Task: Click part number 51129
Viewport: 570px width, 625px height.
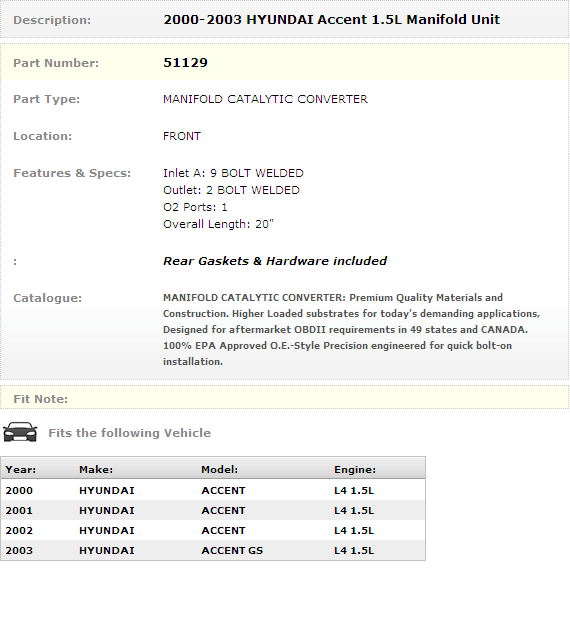Action: pyautogui.click(x=185, y=63)
